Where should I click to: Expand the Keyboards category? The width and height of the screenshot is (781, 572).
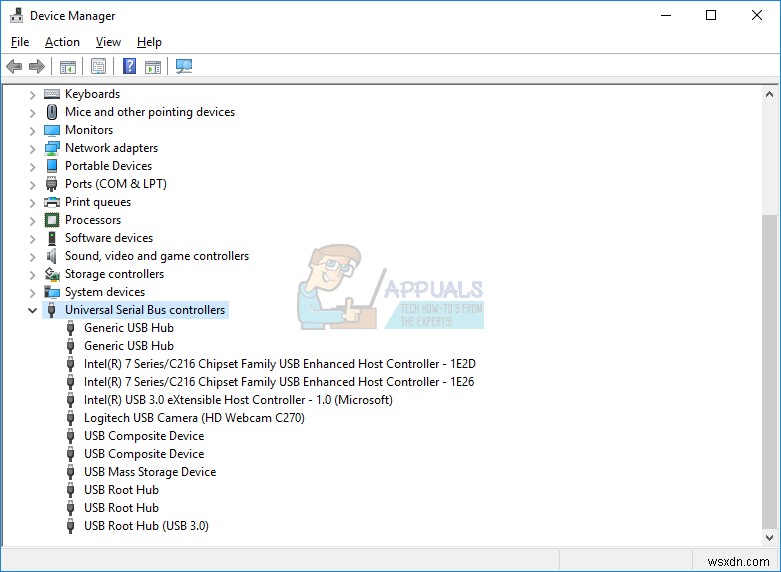point(32,95)
